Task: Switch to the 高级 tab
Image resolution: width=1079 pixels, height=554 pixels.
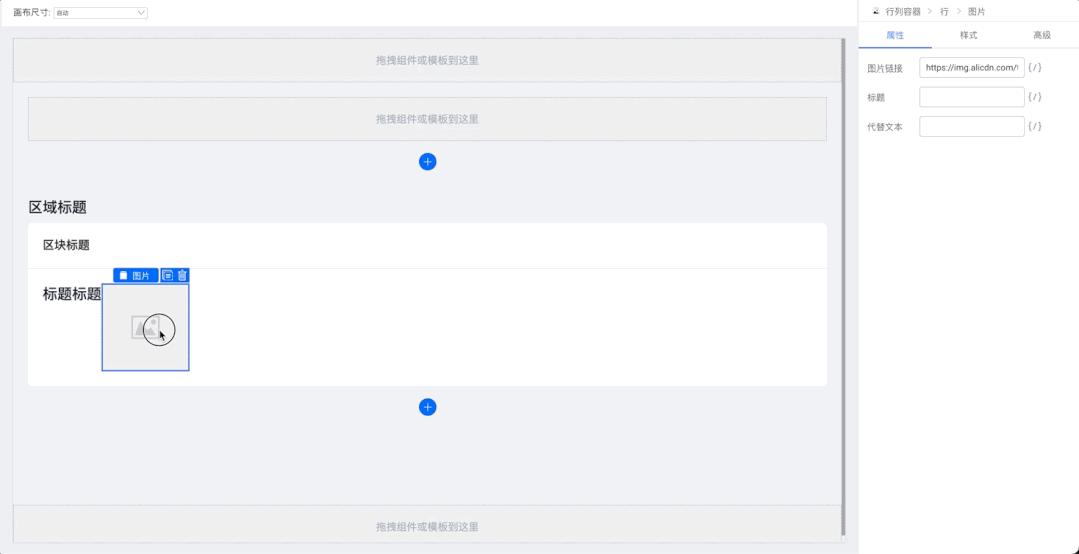Action: coord(1041,35)
